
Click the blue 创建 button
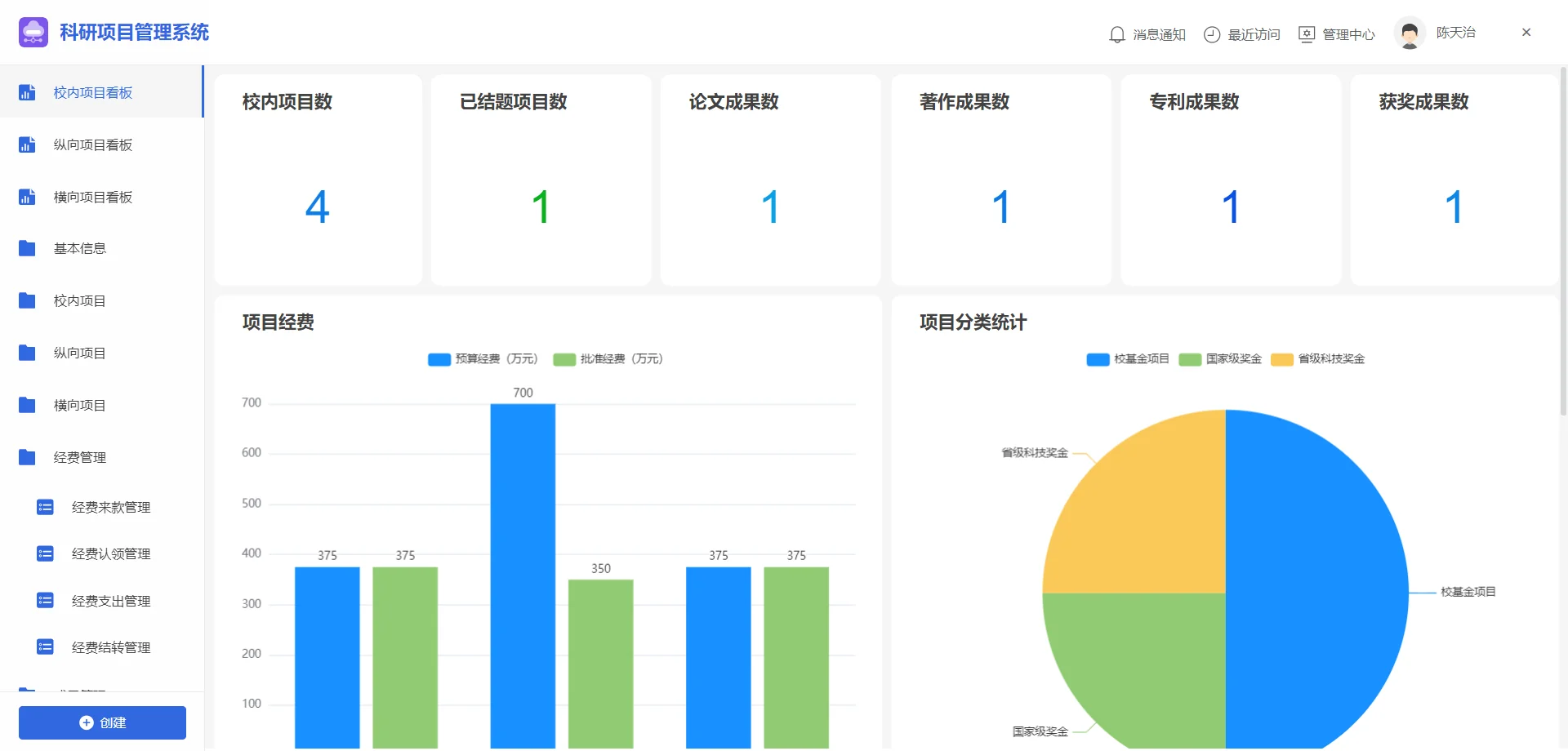(x=102, y=723)
